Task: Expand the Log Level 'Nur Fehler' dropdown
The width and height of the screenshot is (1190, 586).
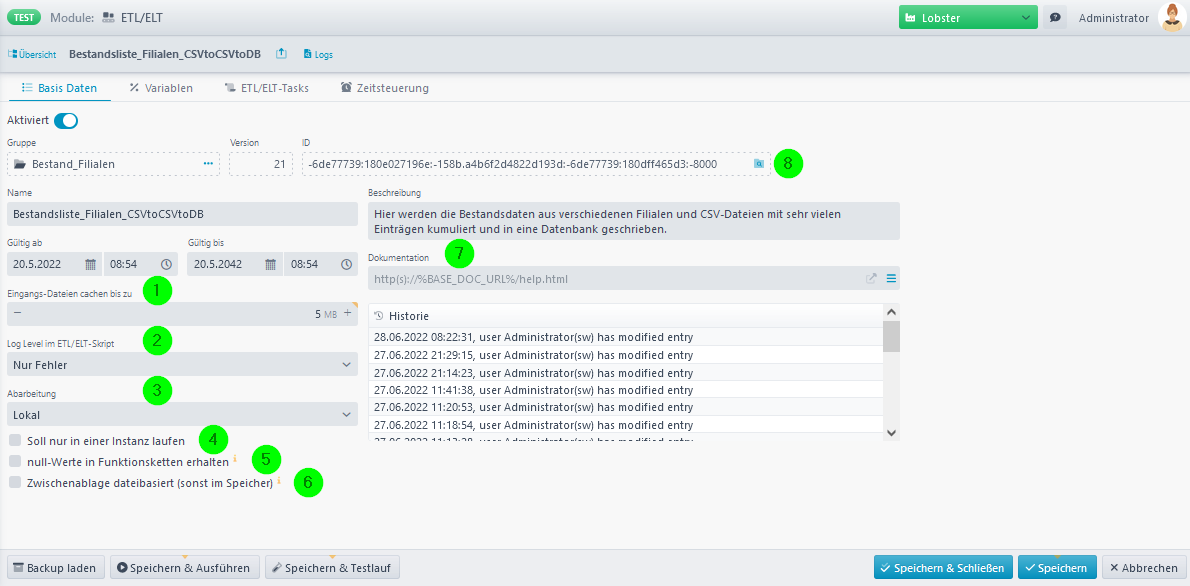Action: [182, 365]
